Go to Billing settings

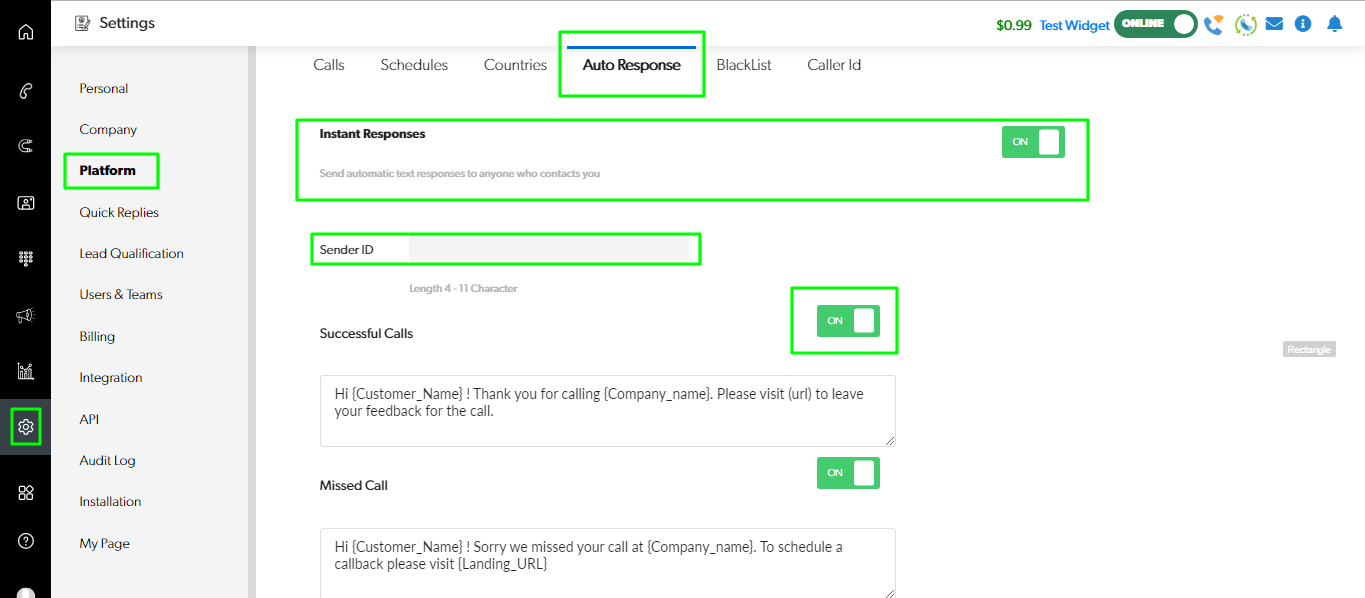[x=97, y=336]
